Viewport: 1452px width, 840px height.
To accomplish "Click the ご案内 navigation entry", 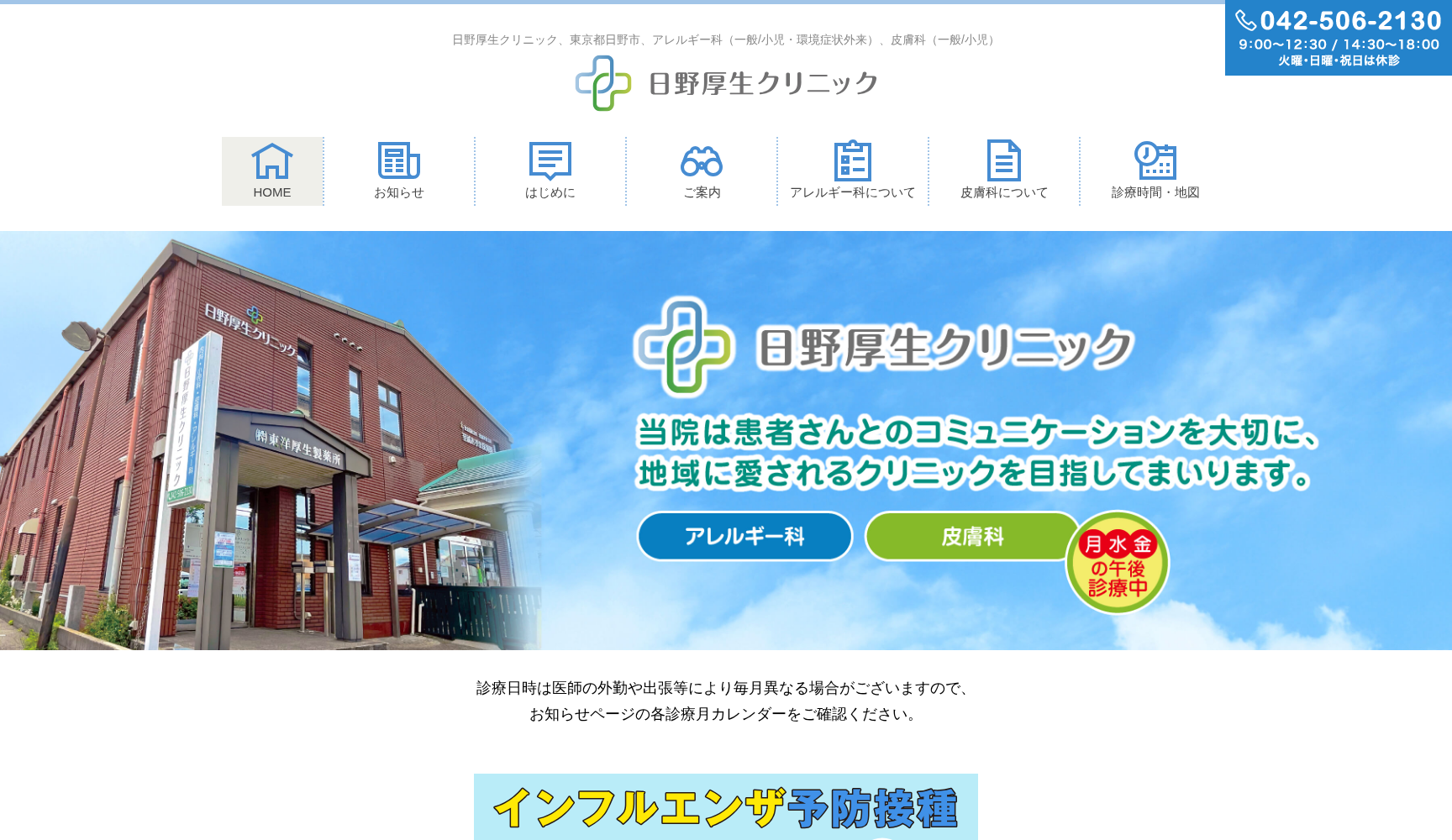I will pos(702,171).
